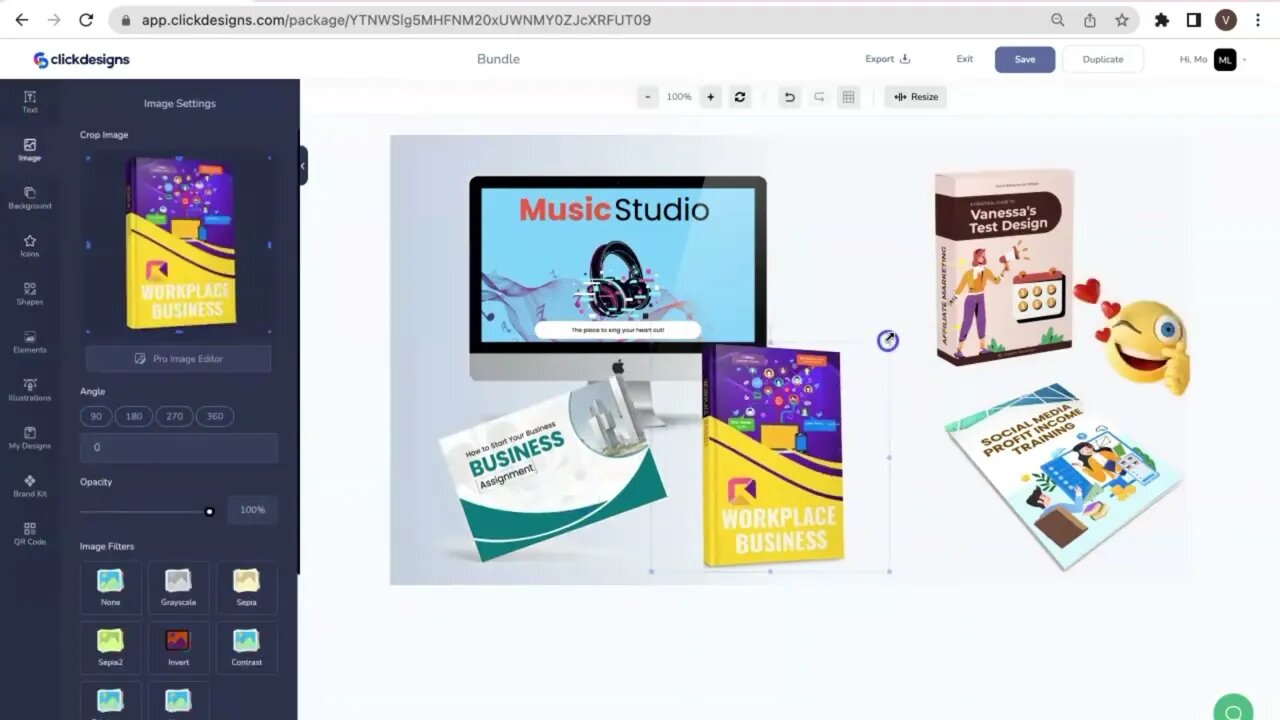Image resolution: width=1280 pixels, height=720 pixels.
Task: Open the Text tool in sidebar
Action: (30, 101)
